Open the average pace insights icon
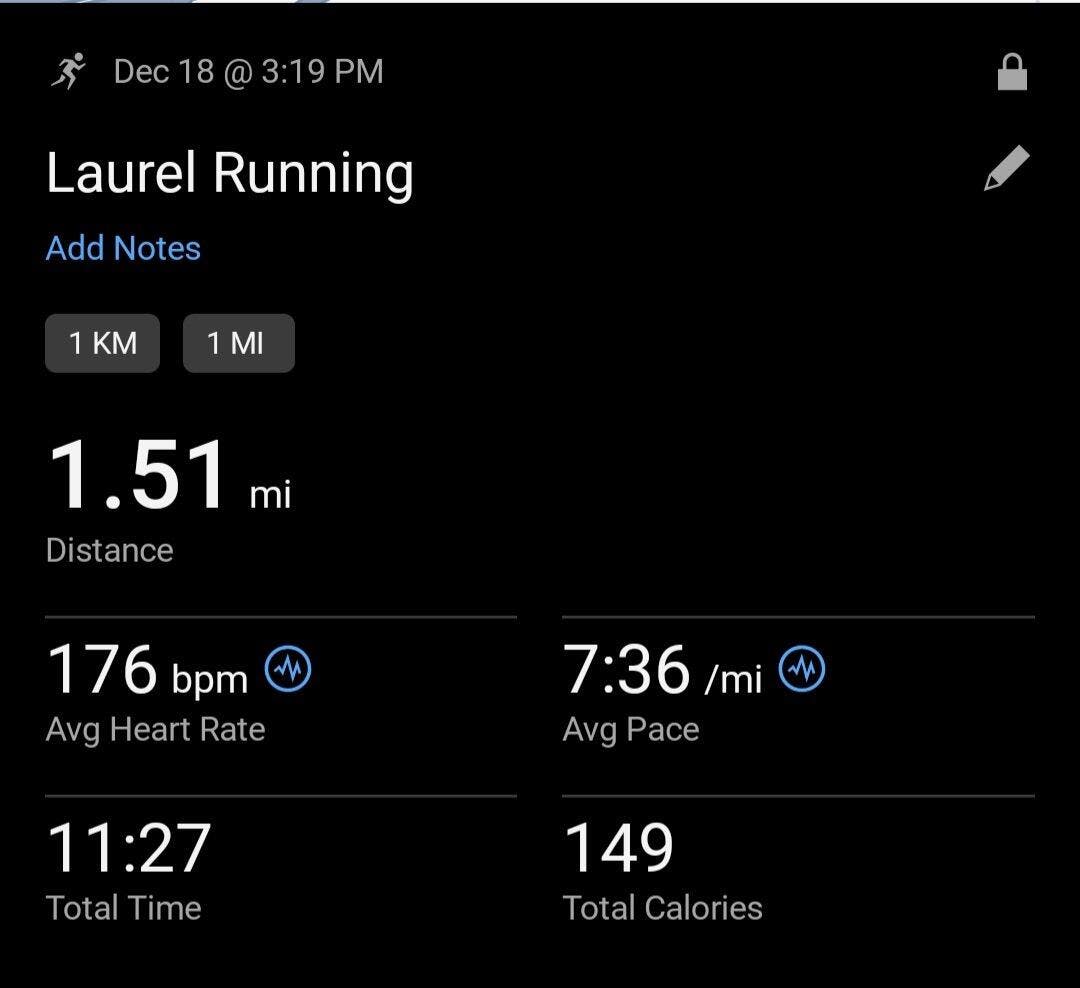Screen dimensions: 1080x988 click(802, 669)
